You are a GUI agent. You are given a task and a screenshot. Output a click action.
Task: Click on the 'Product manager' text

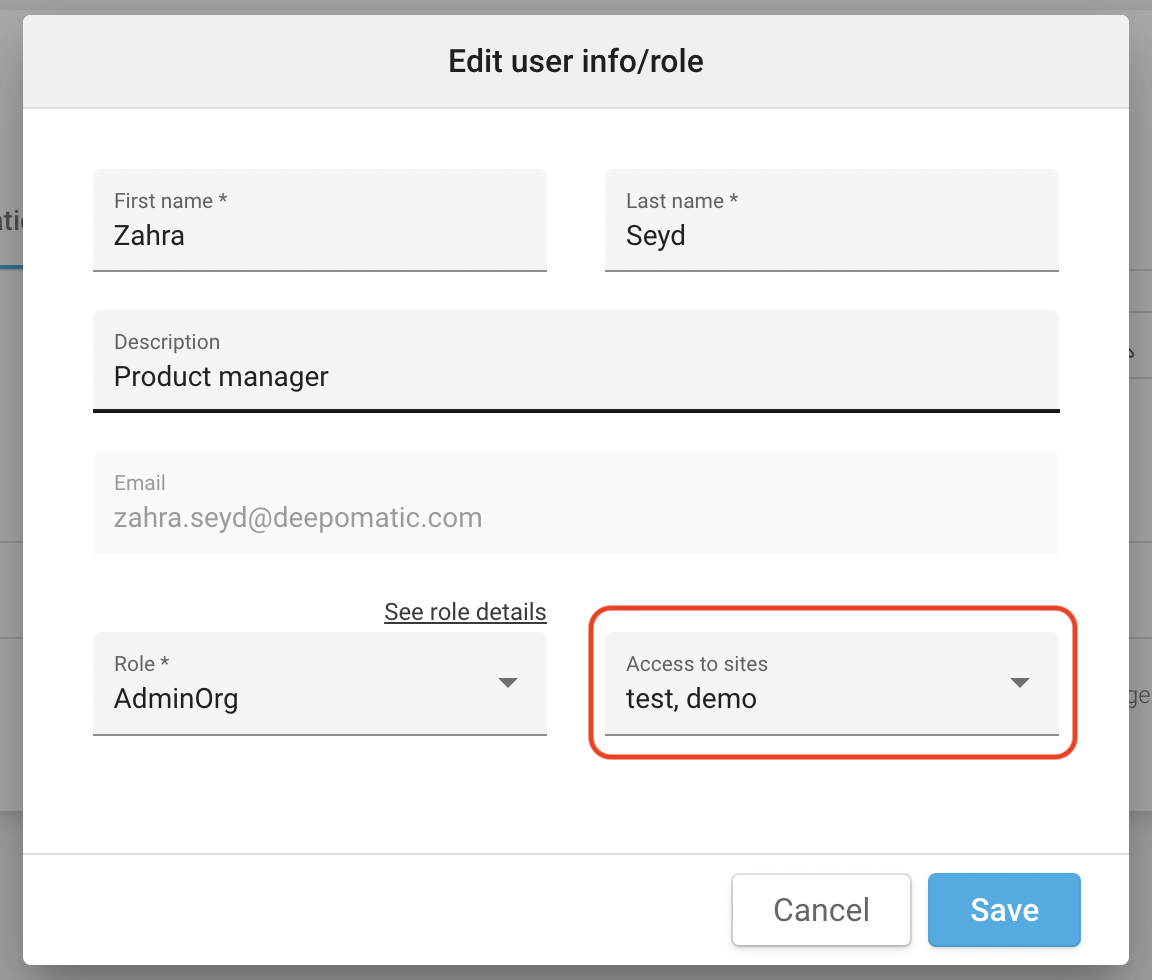[x=221, y=377]
